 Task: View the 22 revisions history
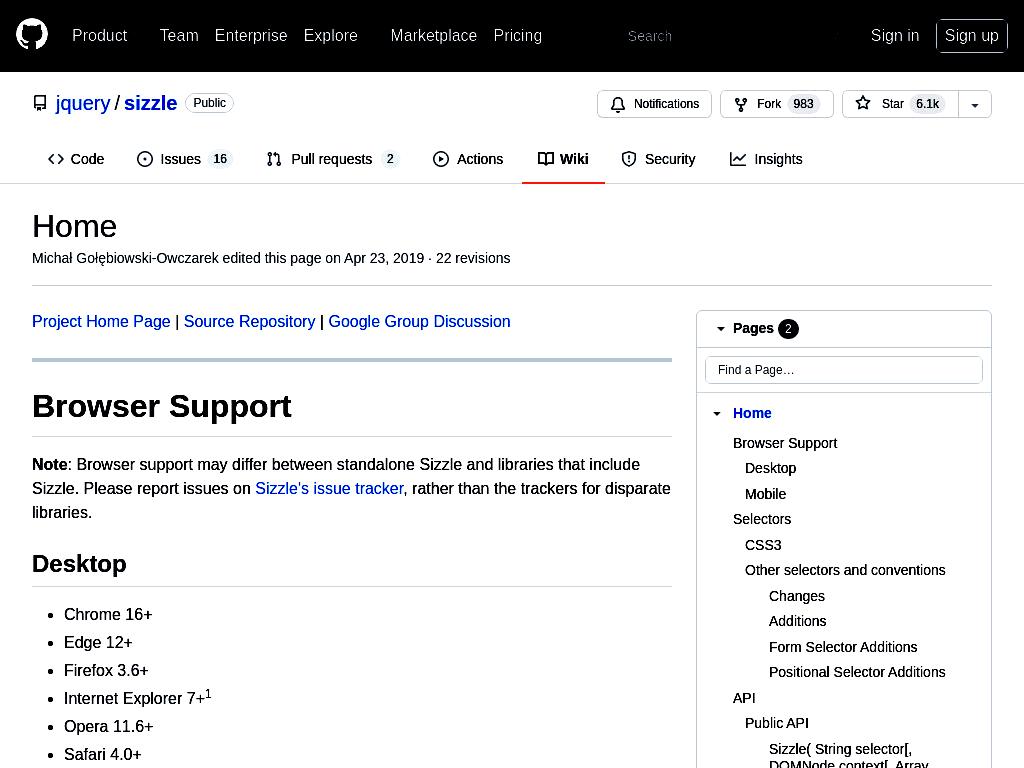click(x=473, y=258)
